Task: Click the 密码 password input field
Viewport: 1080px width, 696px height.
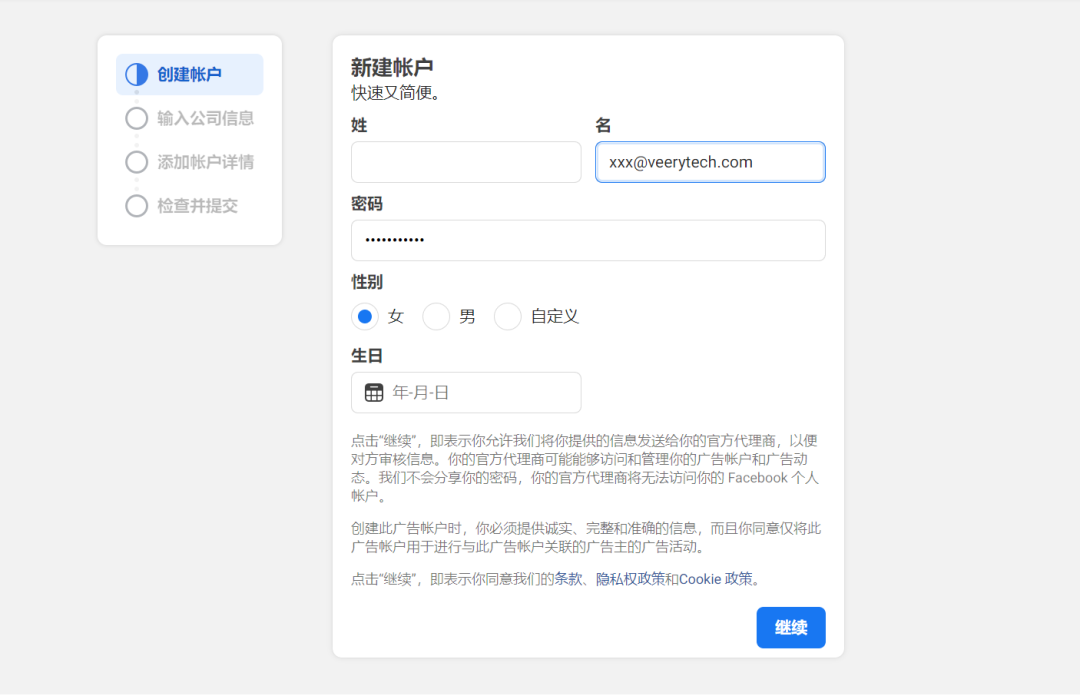Action: click(588, 240)
